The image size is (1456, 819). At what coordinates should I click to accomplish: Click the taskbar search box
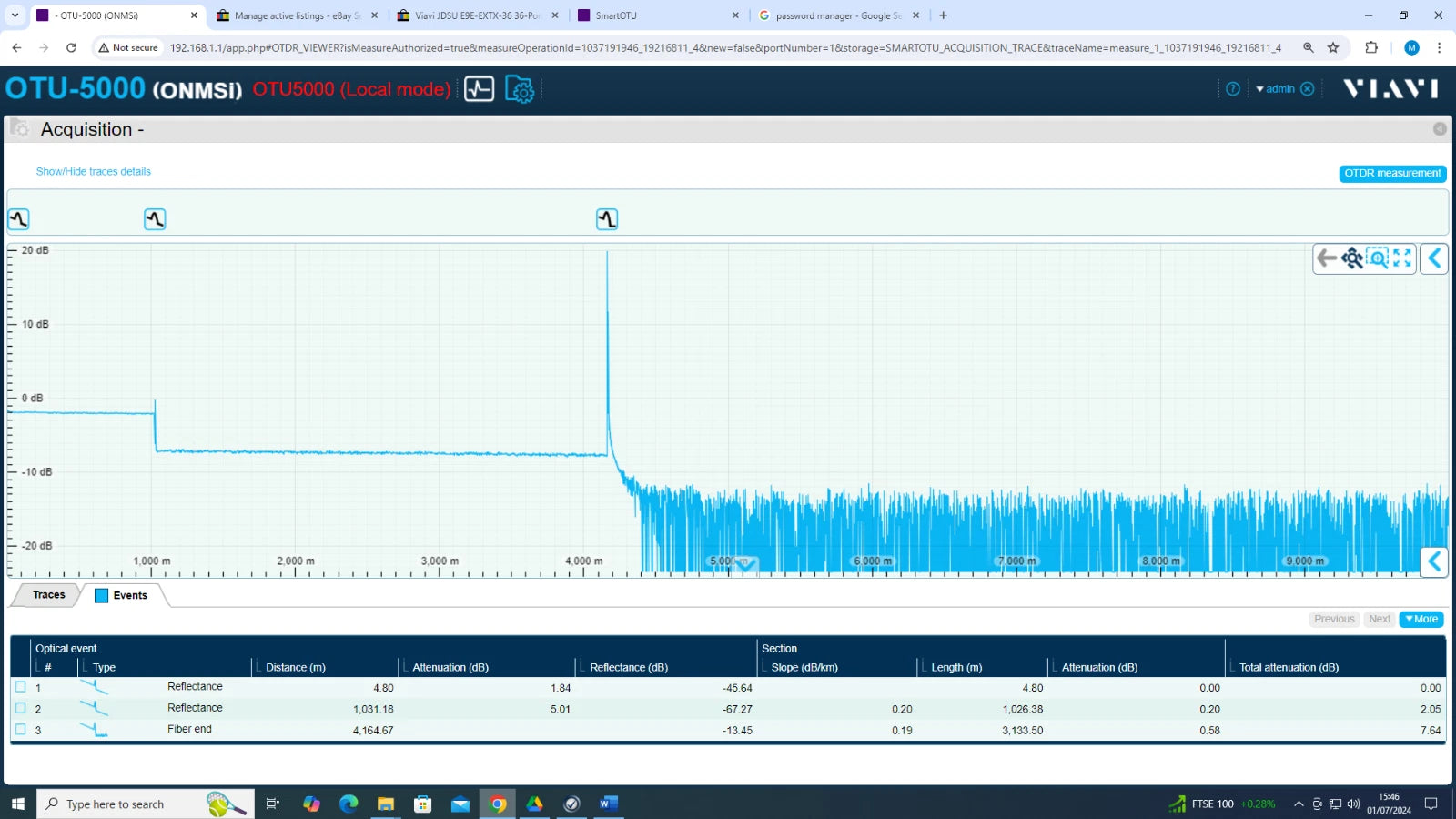point(146,804)
